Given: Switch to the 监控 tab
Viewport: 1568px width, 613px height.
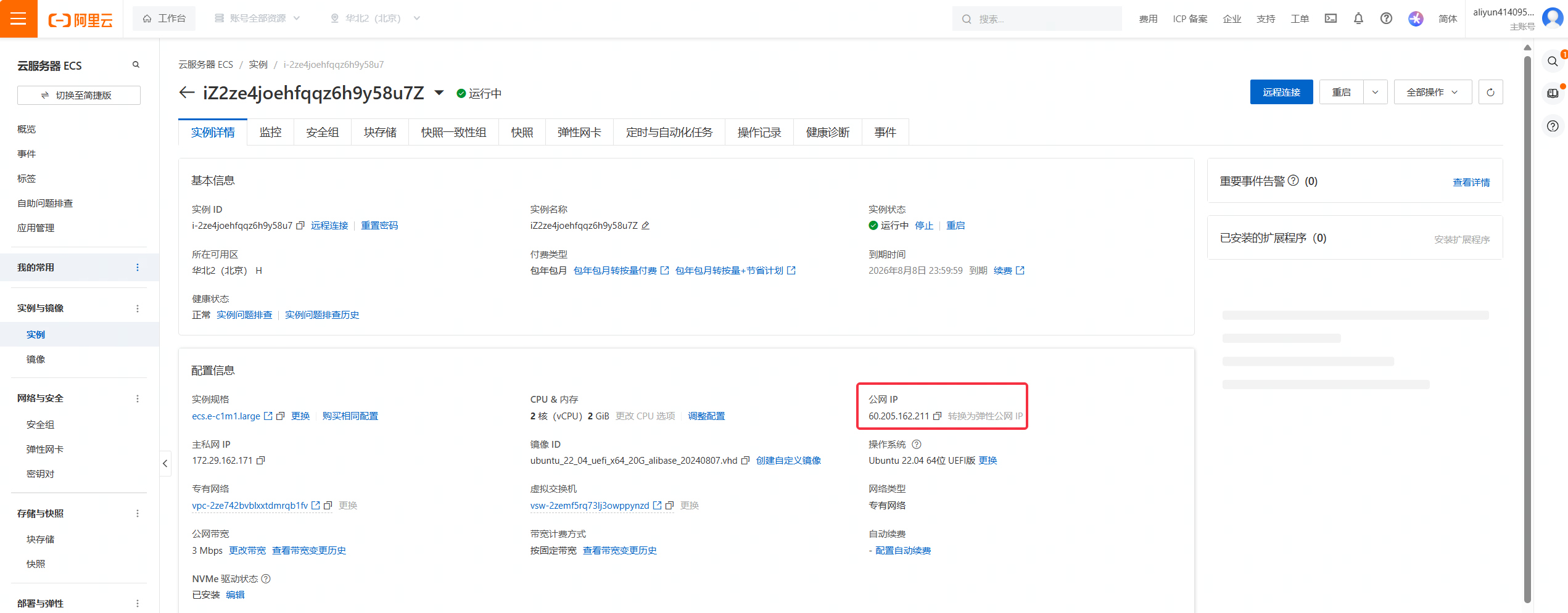Looking at the screenshot, I should [x=270, y=133].
